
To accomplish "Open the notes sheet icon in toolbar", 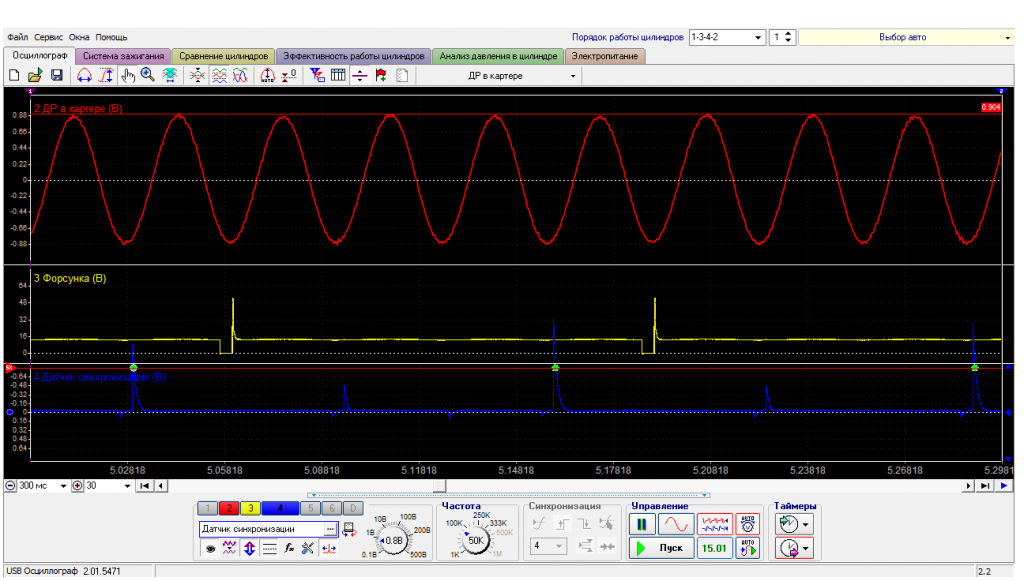I will tap(402, 76).
